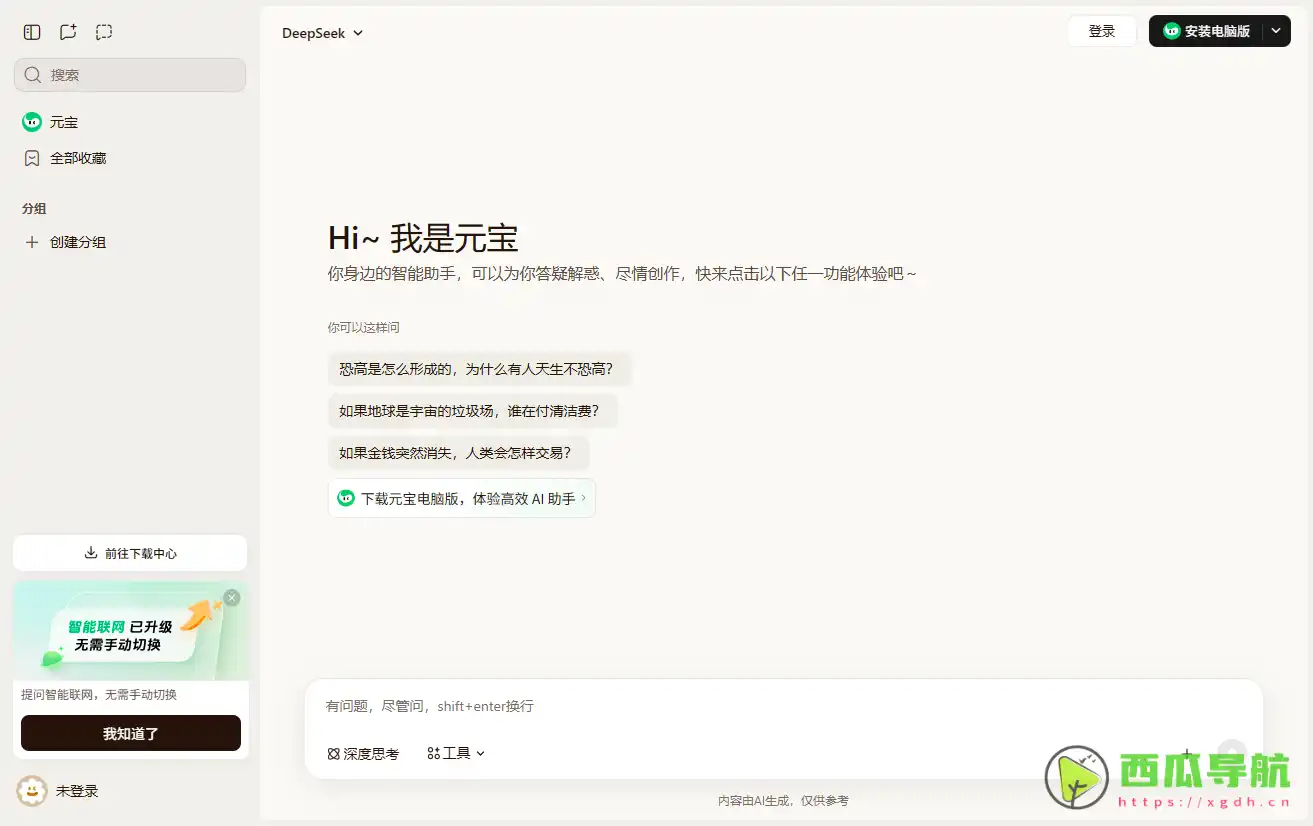
Task: Open the screenshot capture tool
Action: tap(103, 31)
